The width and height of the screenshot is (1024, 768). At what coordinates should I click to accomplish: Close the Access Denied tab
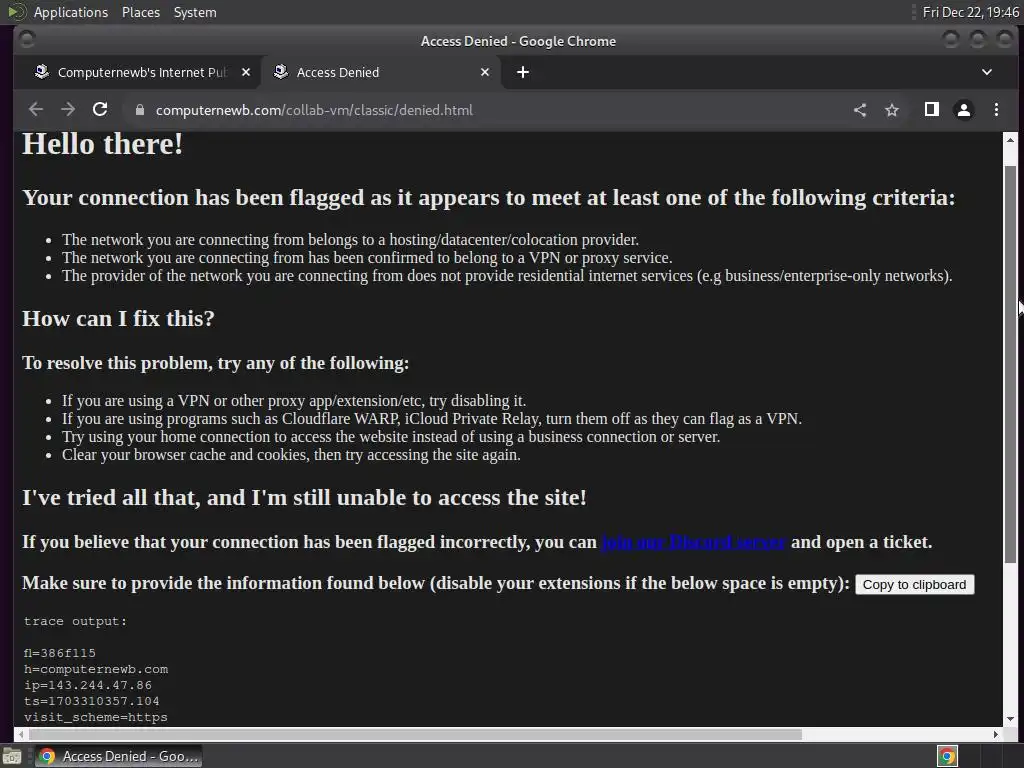(485, 72)
